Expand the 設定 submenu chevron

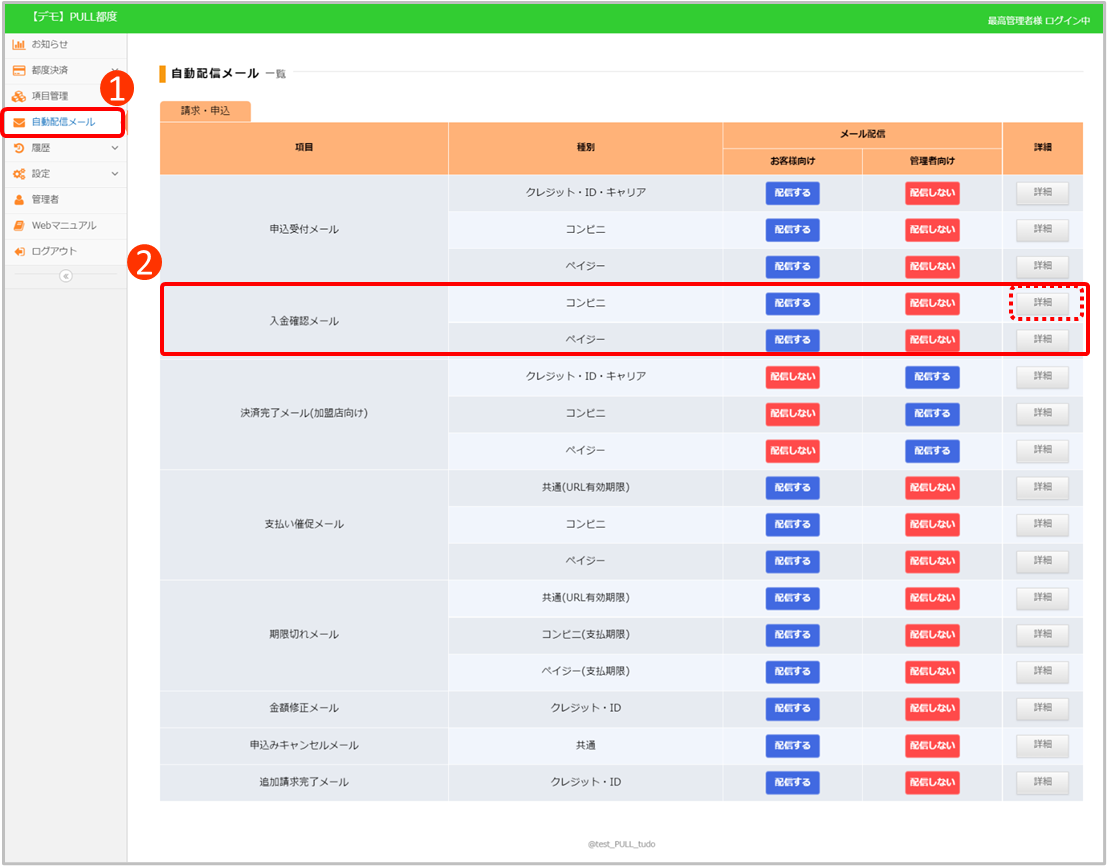(114, 174)
